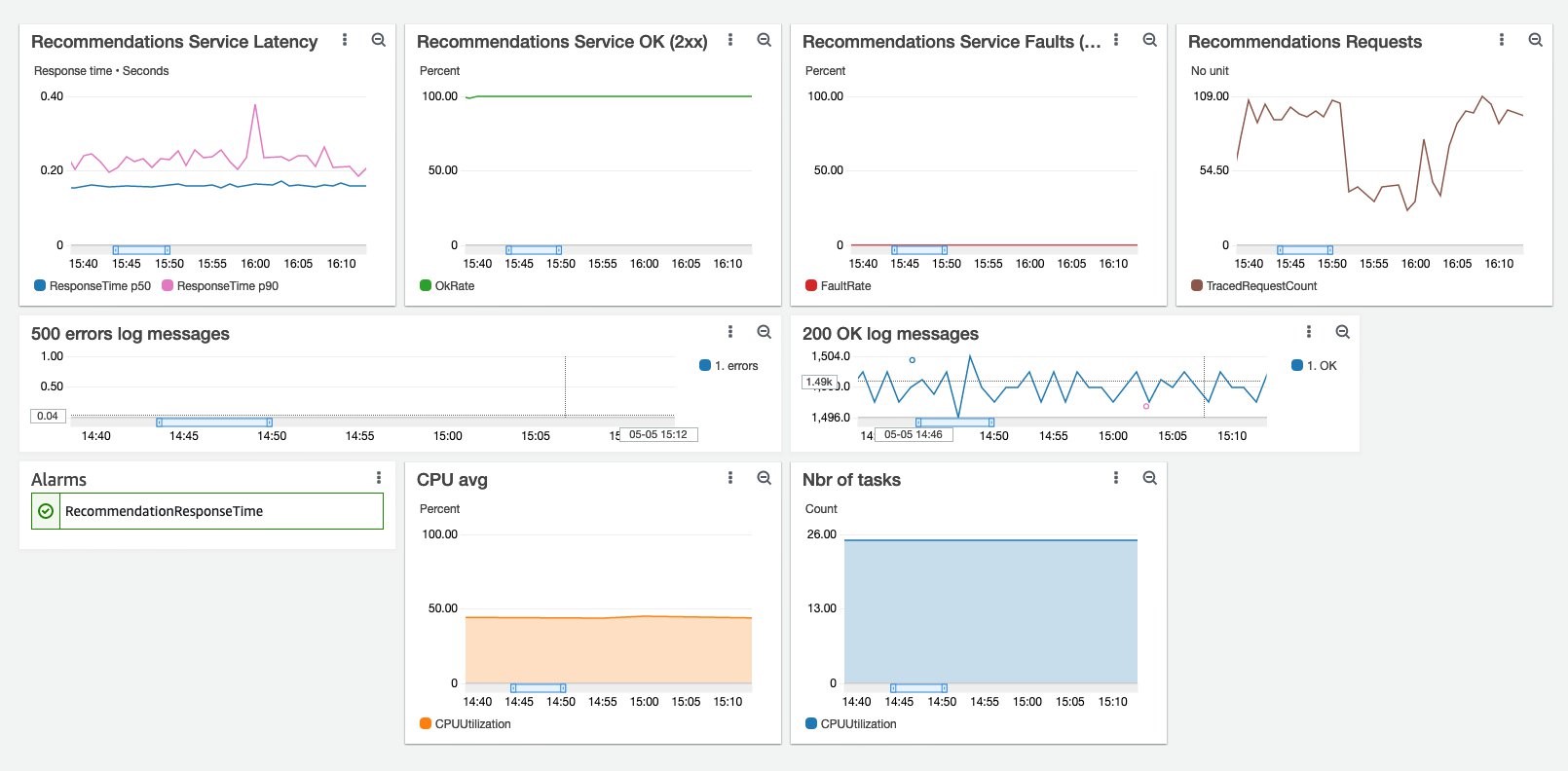Click zoom icon on Nbr of tasks widget

point(1150,478)
